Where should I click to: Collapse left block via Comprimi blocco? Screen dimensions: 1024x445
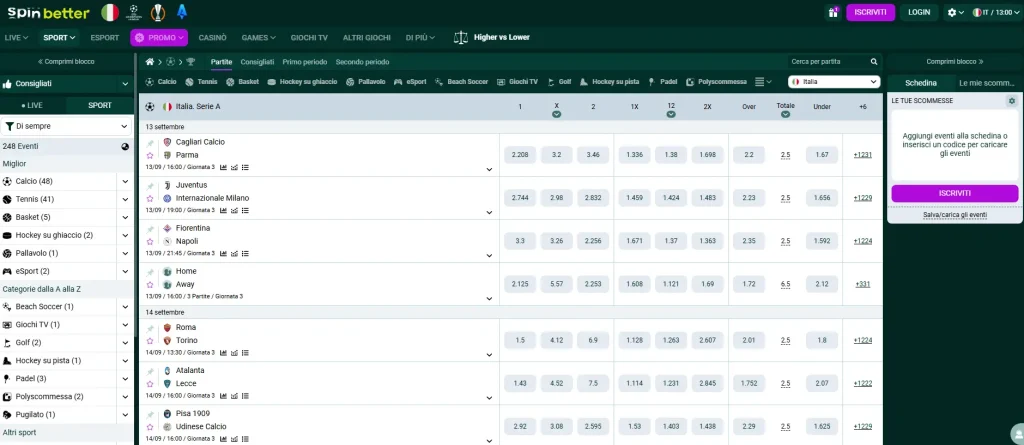(67, 61)
